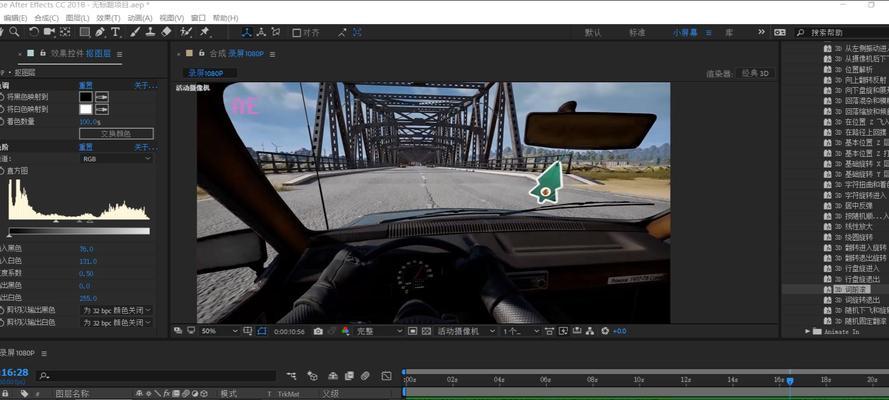The image size is (889, 400).
Task: Activate View Axis mode icon
Action: 276,32
